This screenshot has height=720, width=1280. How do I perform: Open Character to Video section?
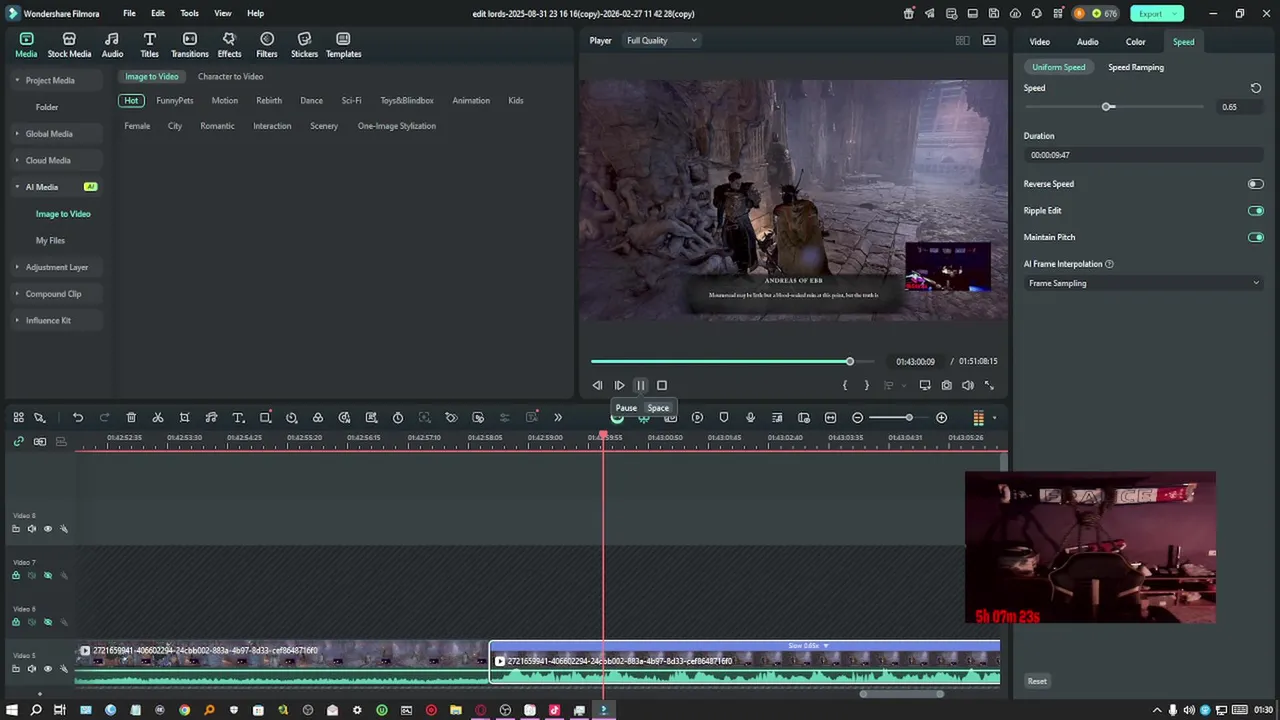pyautogui.click(x=230, y=77)
